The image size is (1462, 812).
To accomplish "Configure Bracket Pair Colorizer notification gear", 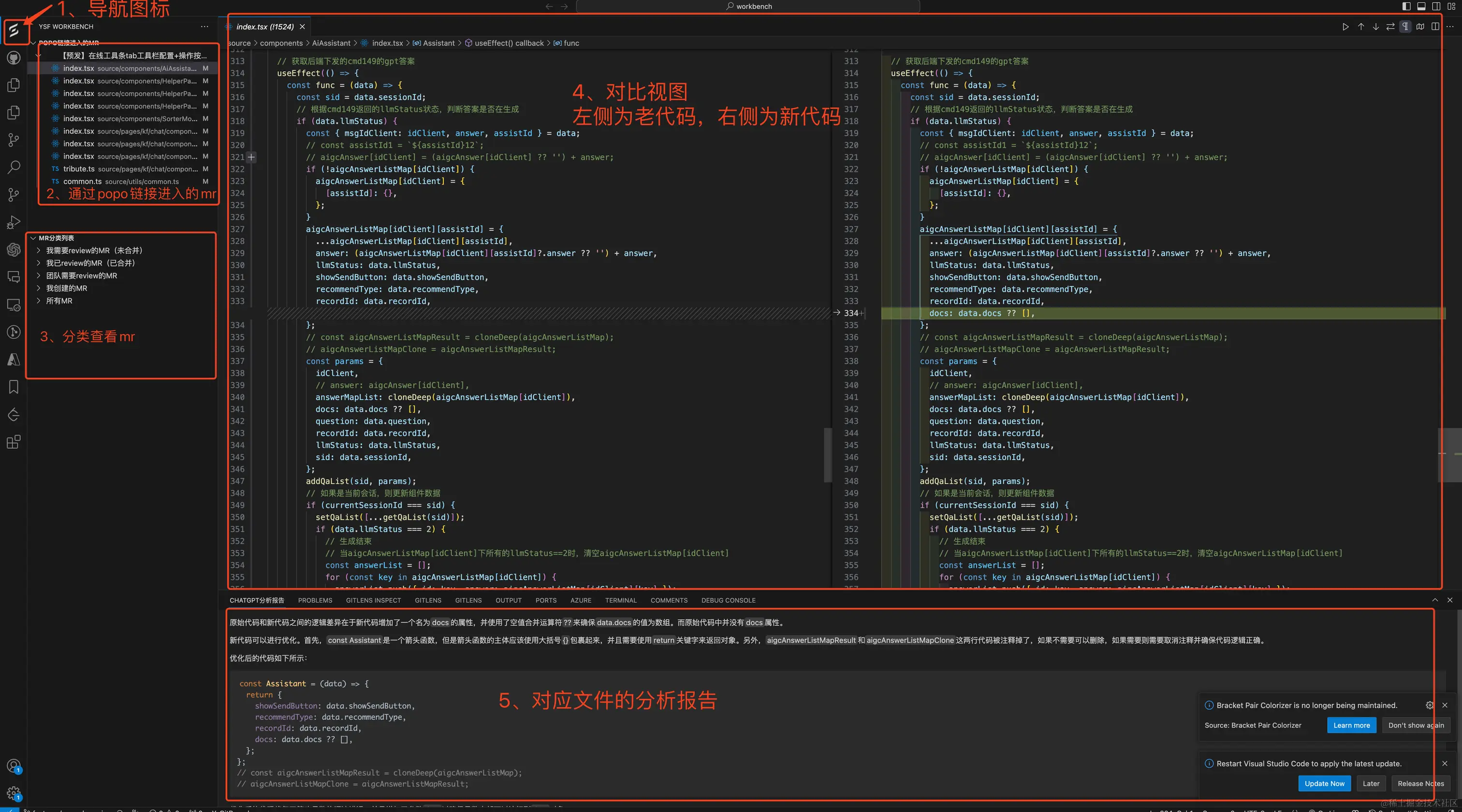I will (1429, 705).
